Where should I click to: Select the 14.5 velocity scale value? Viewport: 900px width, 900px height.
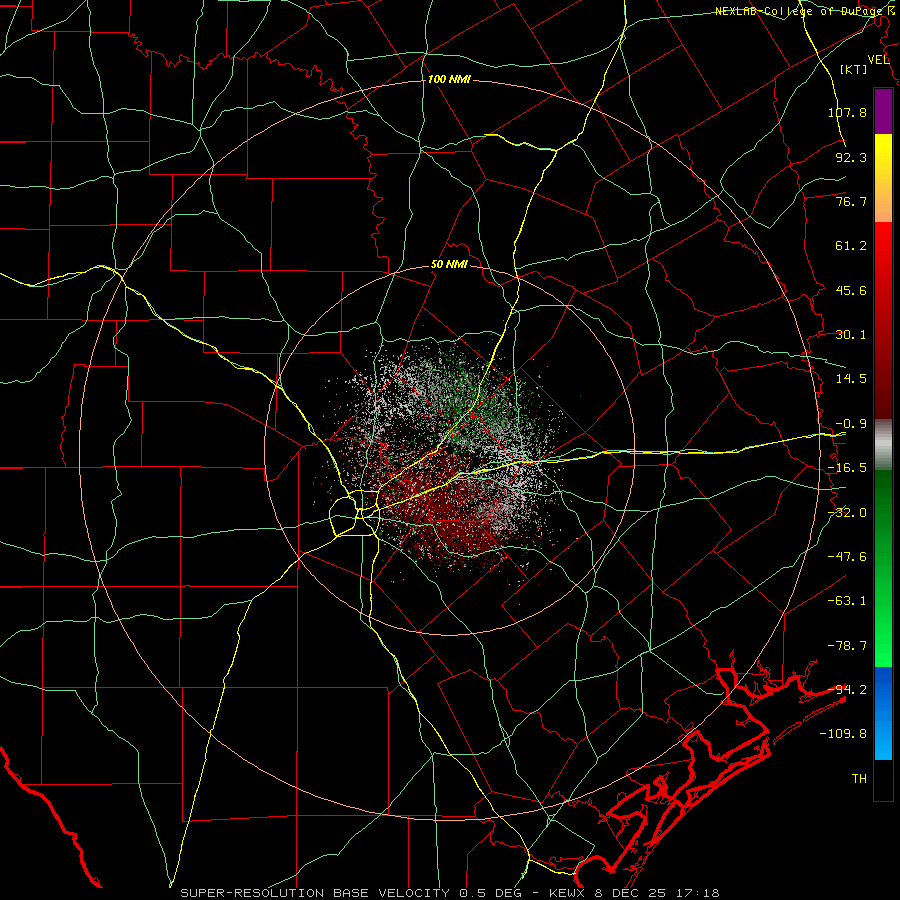coord(851,379)
